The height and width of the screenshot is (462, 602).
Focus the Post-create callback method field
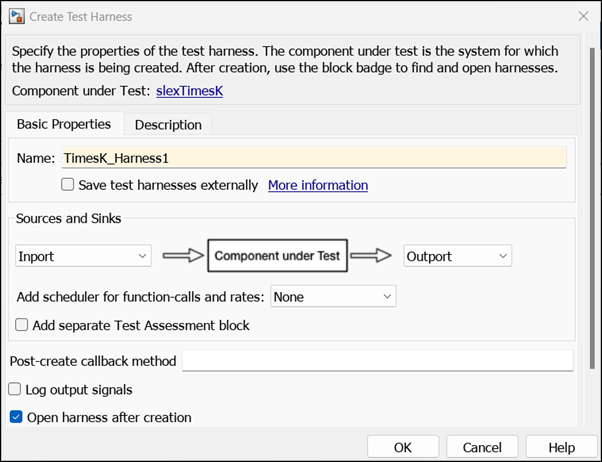click(x=377, y=361)
